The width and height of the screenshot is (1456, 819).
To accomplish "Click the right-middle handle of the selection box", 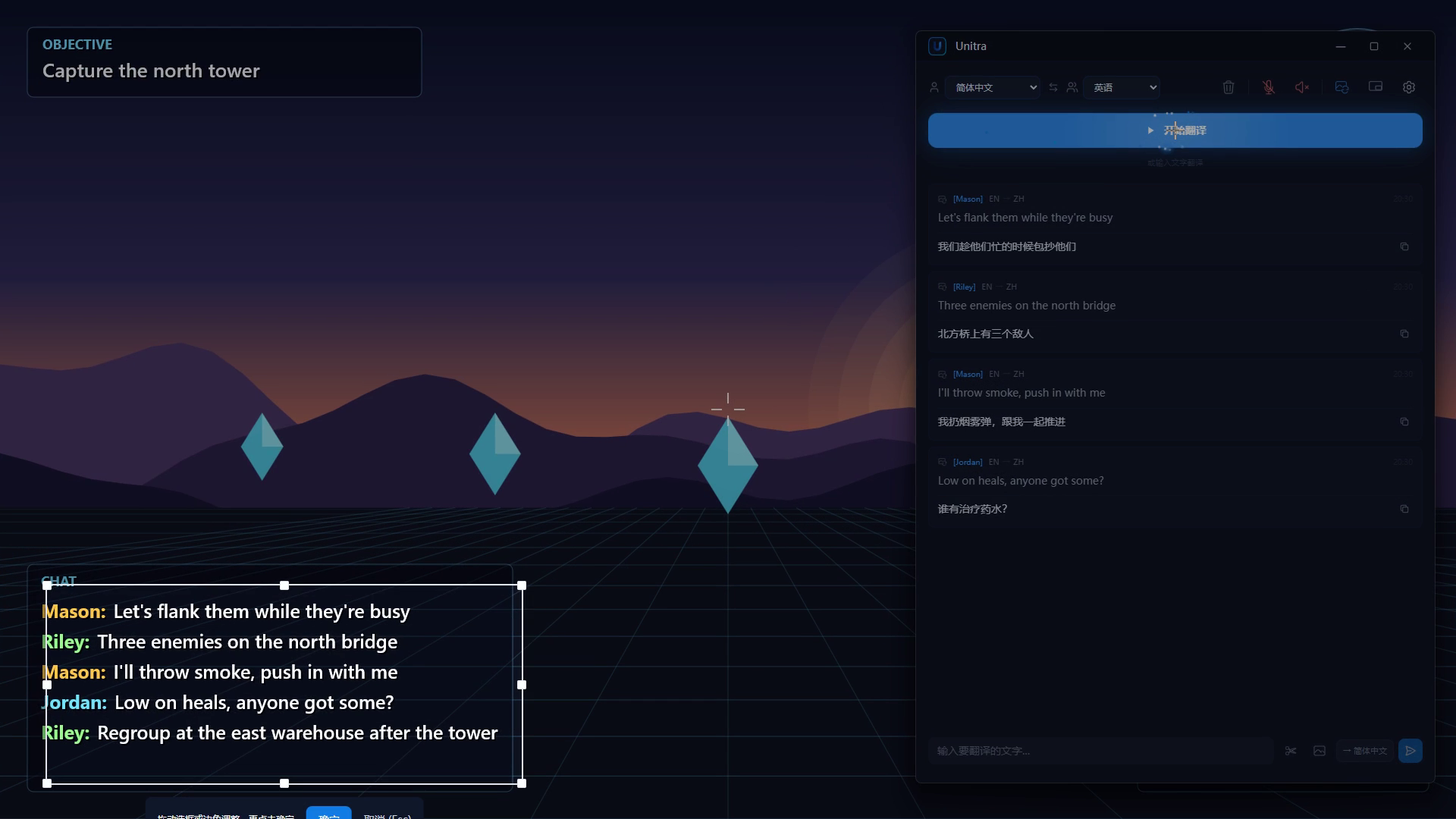I will coord(522,685).
